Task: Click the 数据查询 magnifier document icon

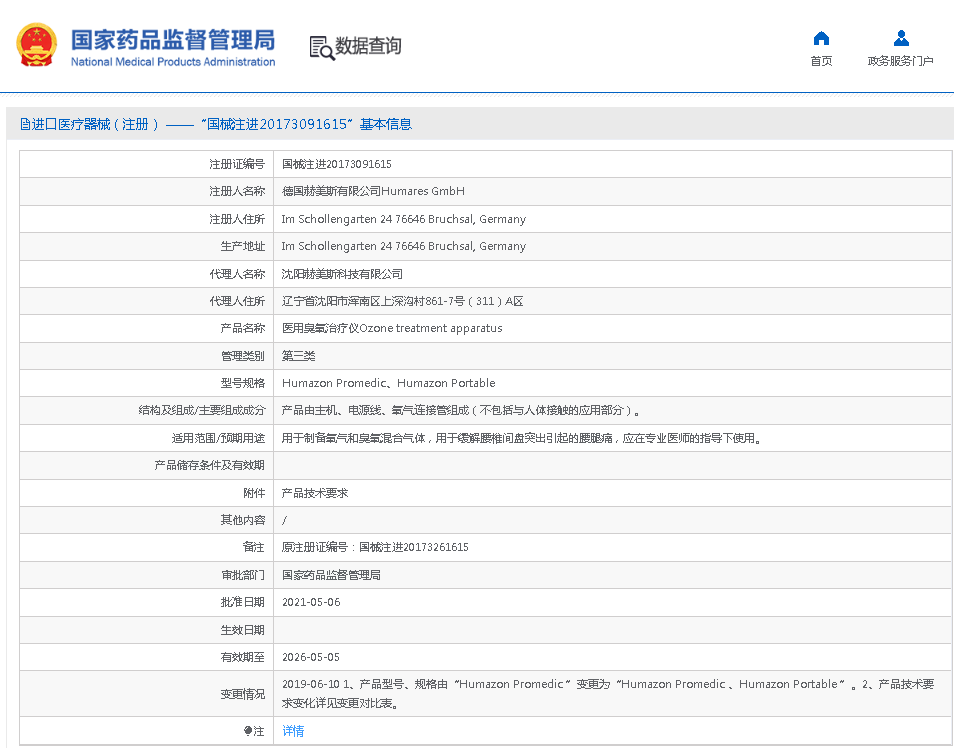Action: click(x=321, y=47)
